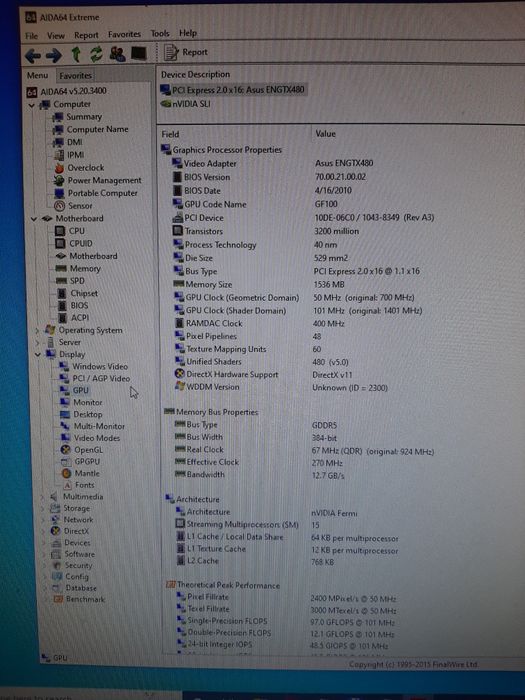Expand the Storage tree node
This screenshot has height=700, width=525.
[43, 508]
